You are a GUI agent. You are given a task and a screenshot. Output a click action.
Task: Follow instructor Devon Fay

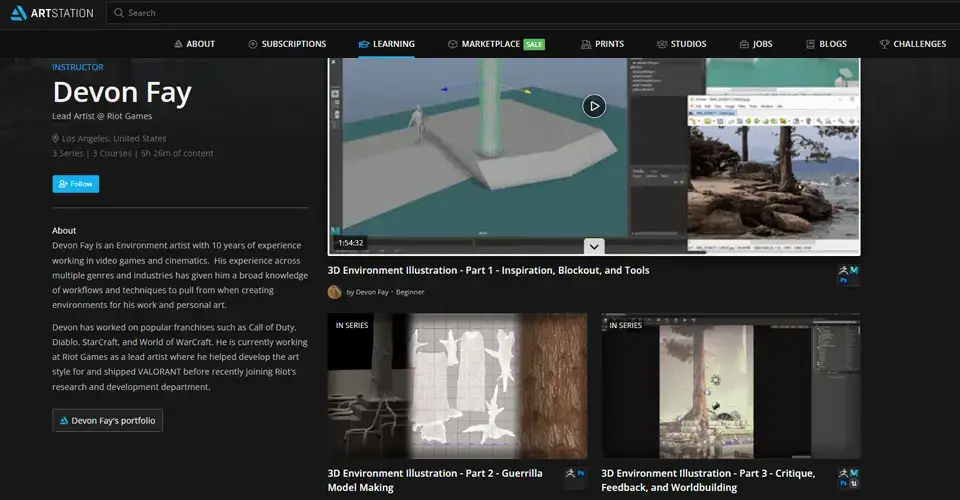(x=75, y=184)
